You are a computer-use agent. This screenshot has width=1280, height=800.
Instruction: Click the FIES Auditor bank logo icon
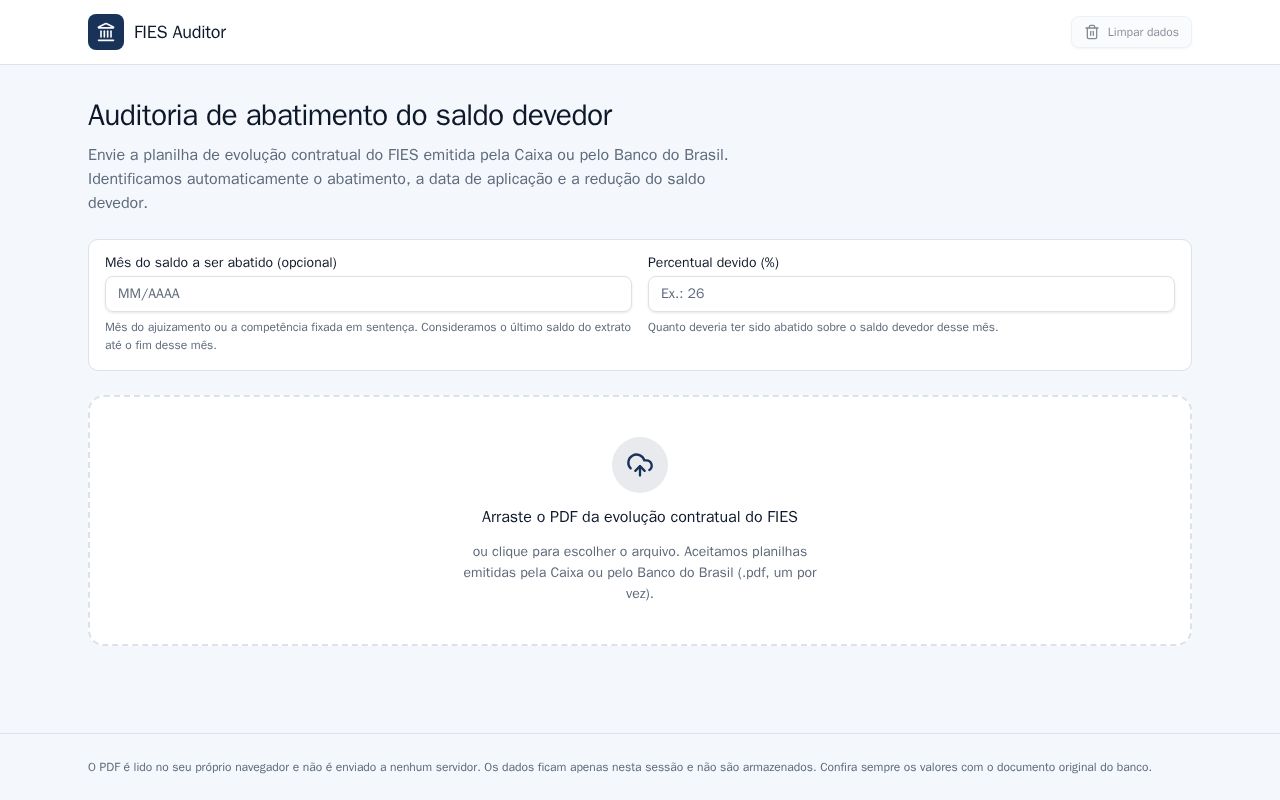[106, 32]
